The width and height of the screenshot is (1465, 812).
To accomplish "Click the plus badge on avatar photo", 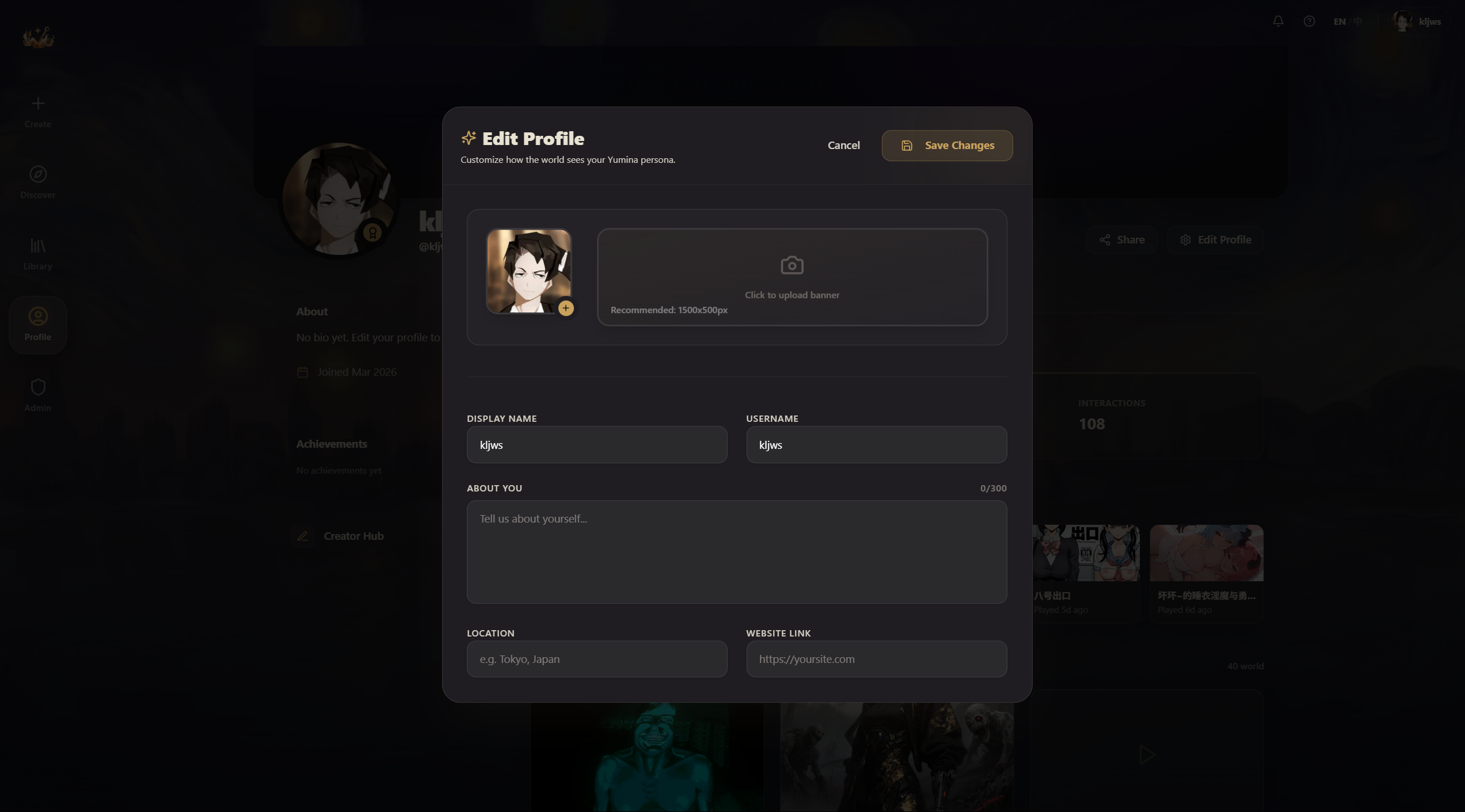I will click(x=566, y=308).
